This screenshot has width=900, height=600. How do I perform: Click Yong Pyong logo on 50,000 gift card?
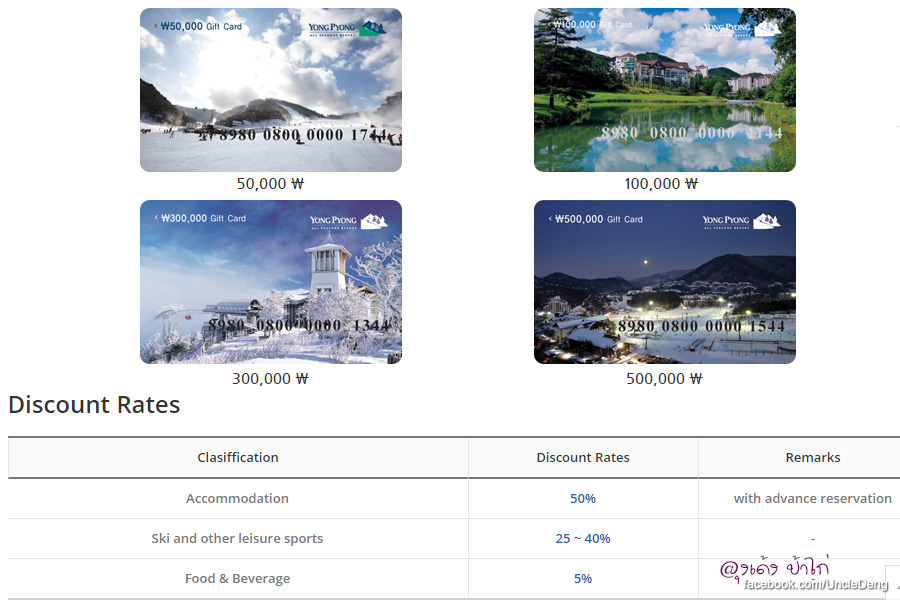[x=347, y=28]
